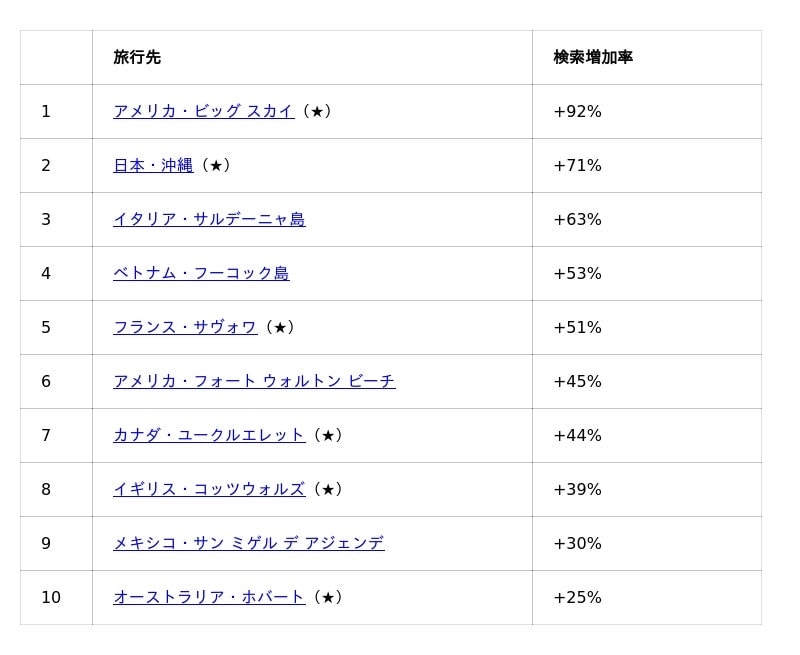Open the アメリカ・ビッグ スカイ link

click(x=203, y=112)
